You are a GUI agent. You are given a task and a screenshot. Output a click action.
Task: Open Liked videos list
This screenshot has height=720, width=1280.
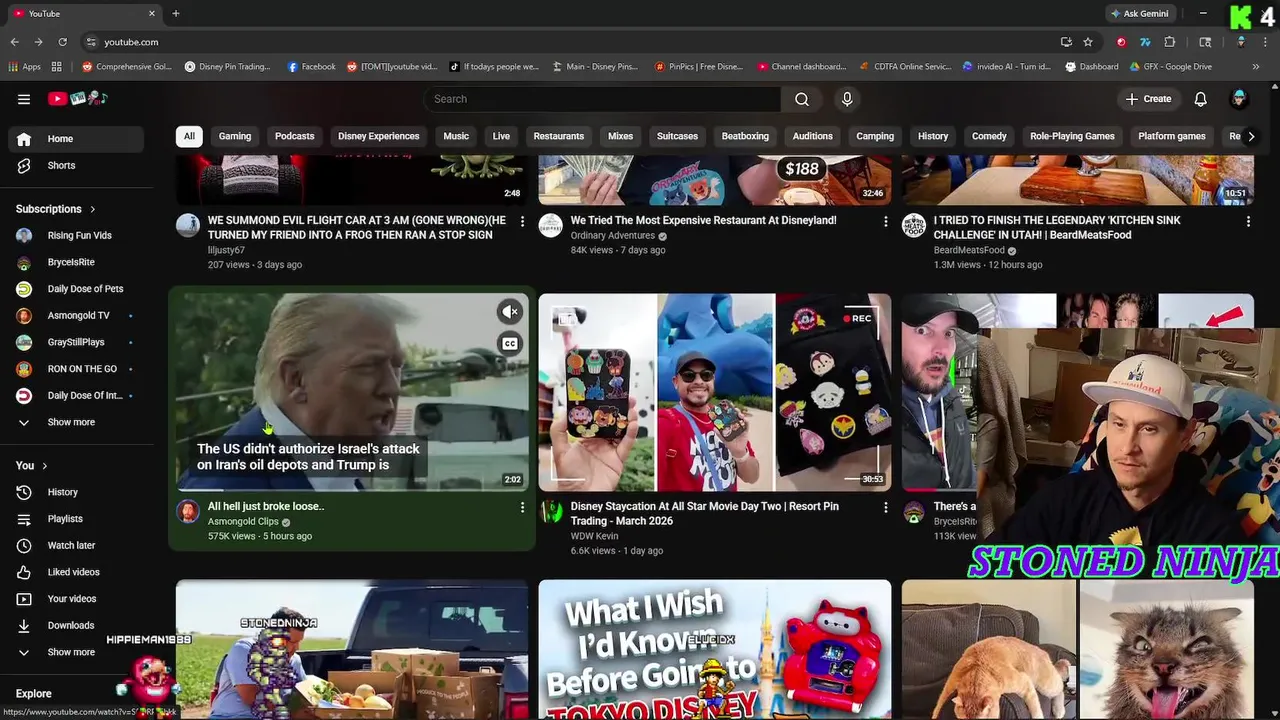click(76, 572)
